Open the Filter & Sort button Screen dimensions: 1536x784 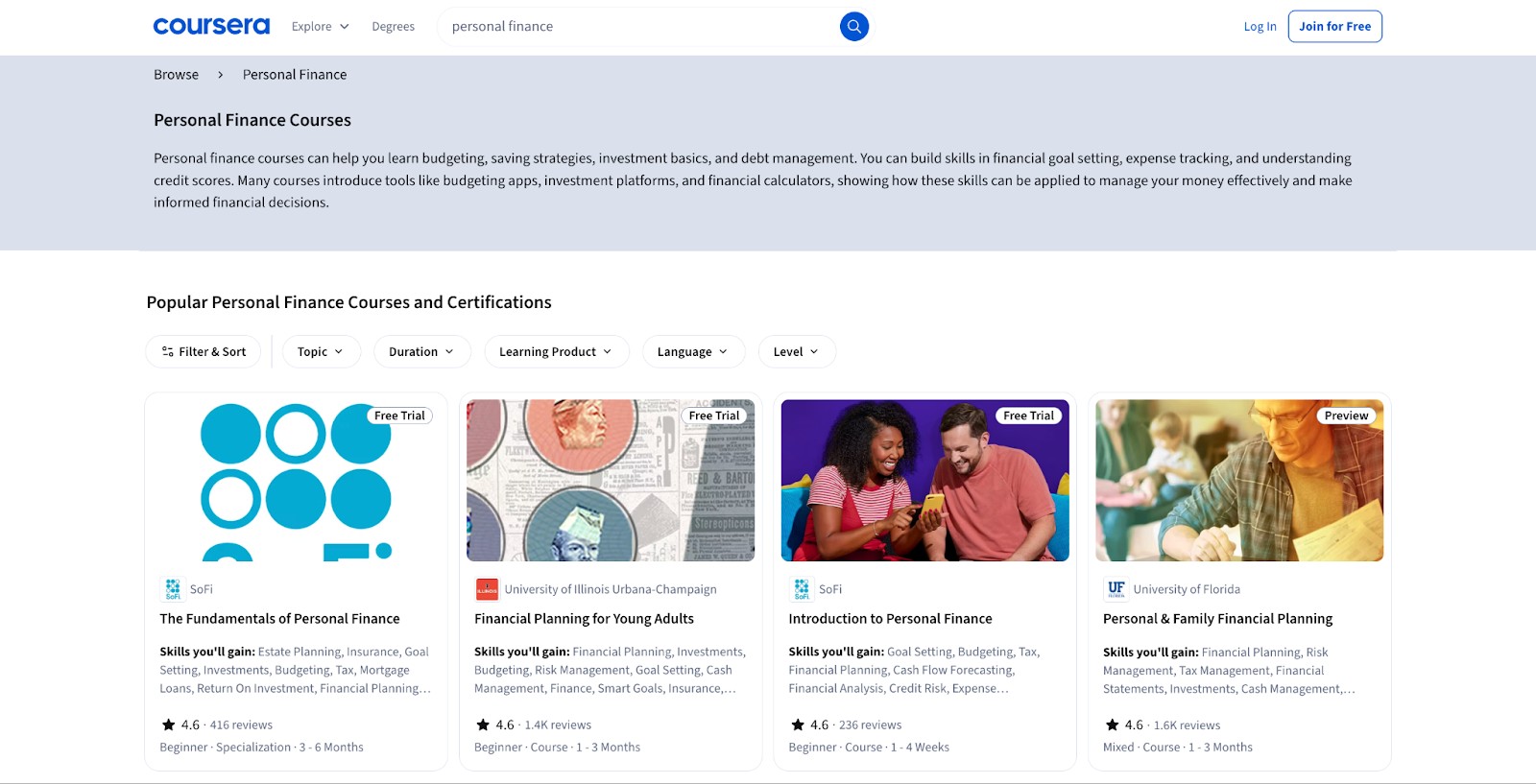coord(204,351)
